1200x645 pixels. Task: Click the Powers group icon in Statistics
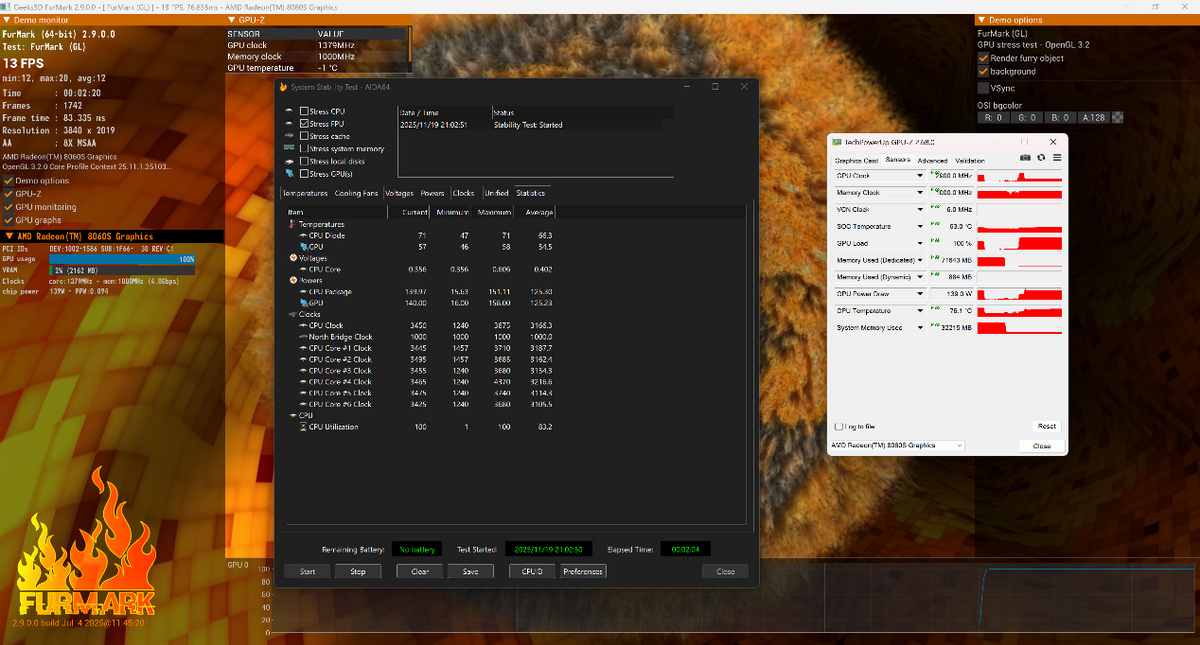[292, 280]
